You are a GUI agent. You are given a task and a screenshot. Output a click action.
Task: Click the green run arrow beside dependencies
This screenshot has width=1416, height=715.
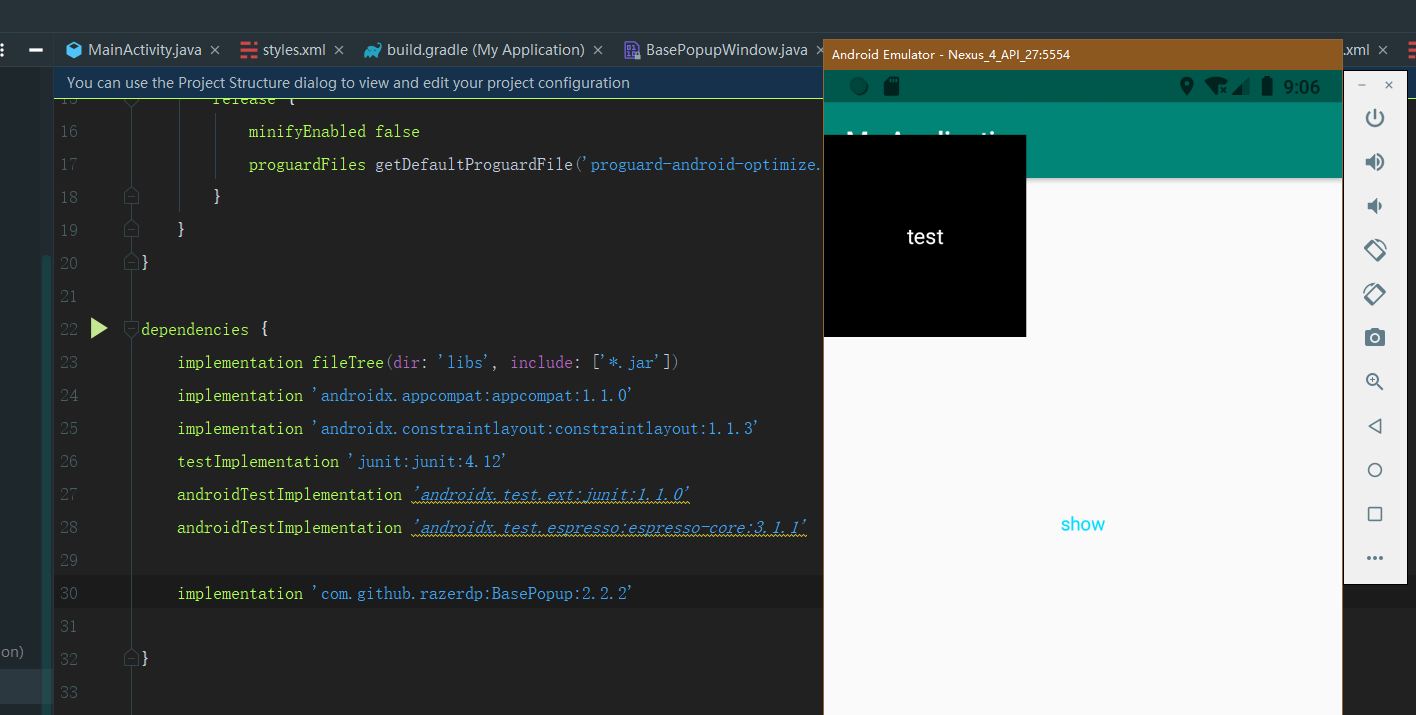97,328
